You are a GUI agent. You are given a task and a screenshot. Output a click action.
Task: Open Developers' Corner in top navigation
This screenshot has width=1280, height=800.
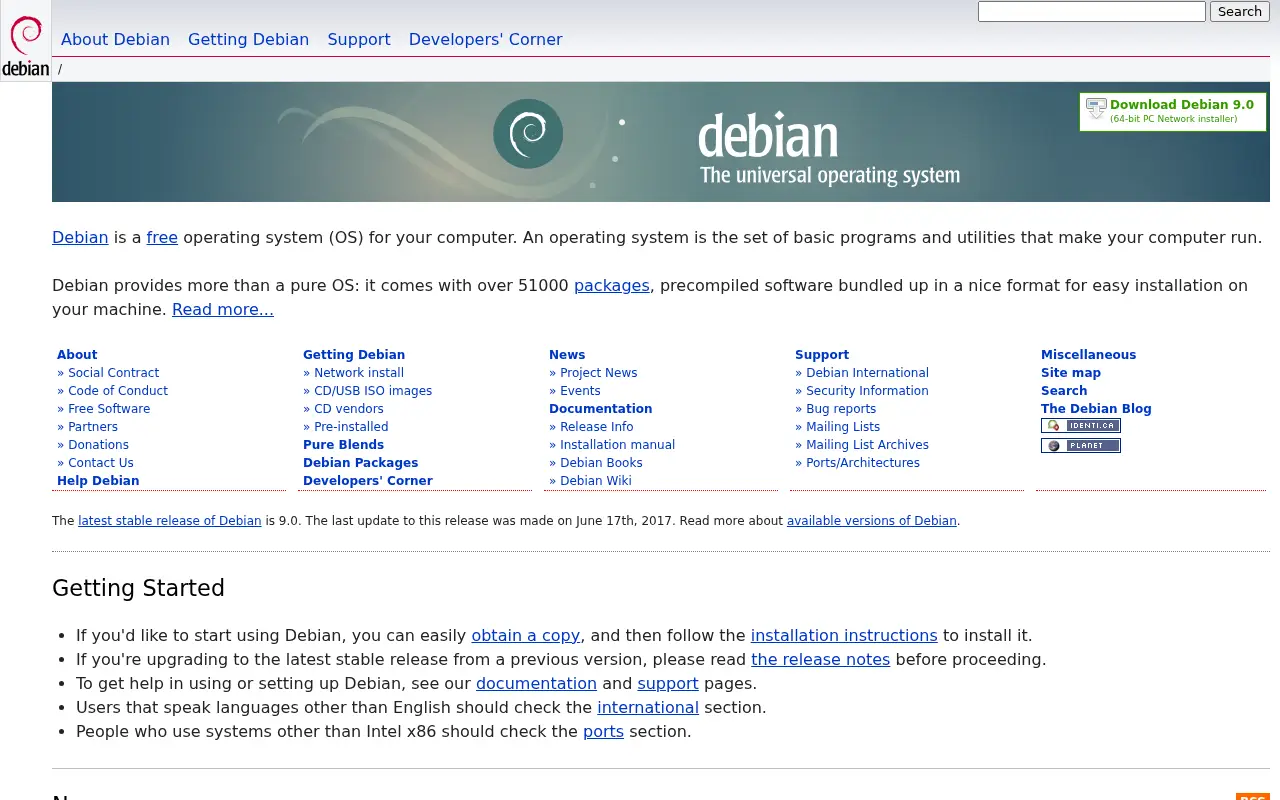[485, 39]
